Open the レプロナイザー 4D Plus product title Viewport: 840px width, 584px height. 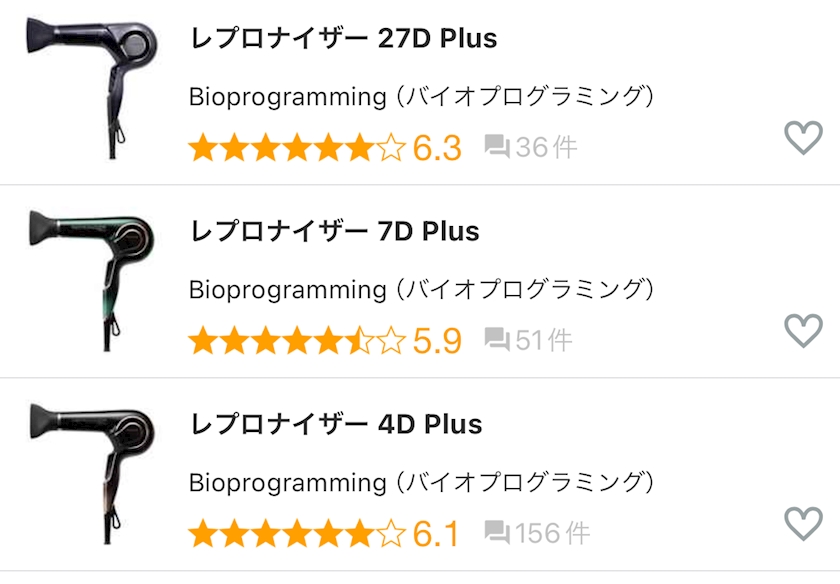pos(336,424)
